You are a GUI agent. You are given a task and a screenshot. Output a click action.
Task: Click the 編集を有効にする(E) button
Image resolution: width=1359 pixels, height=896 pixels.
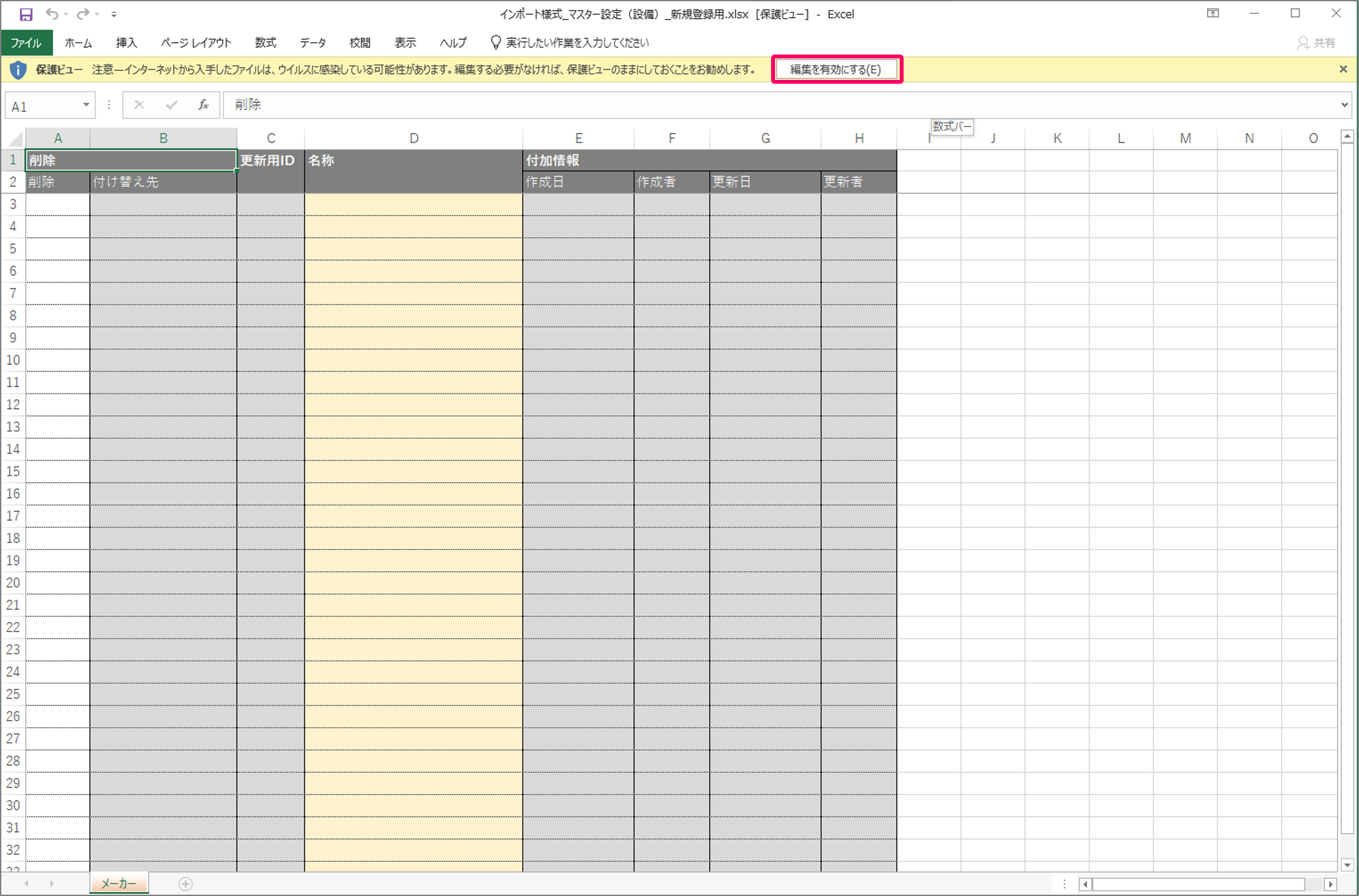click(x=835, y=69)
